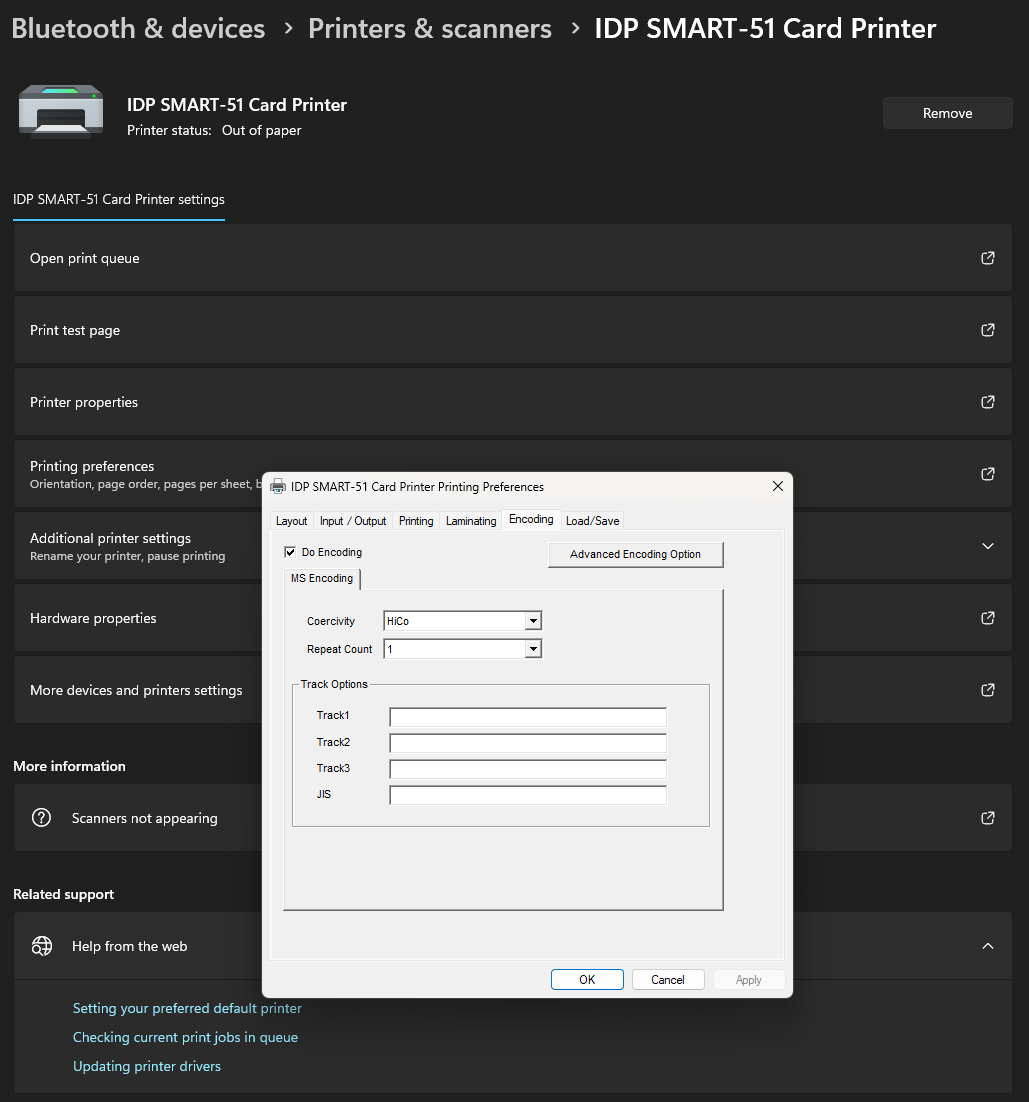Screen dimensions: 1029x1102
Task: Uncheck the Do Encoding checkbox
Action: (290, 552)
